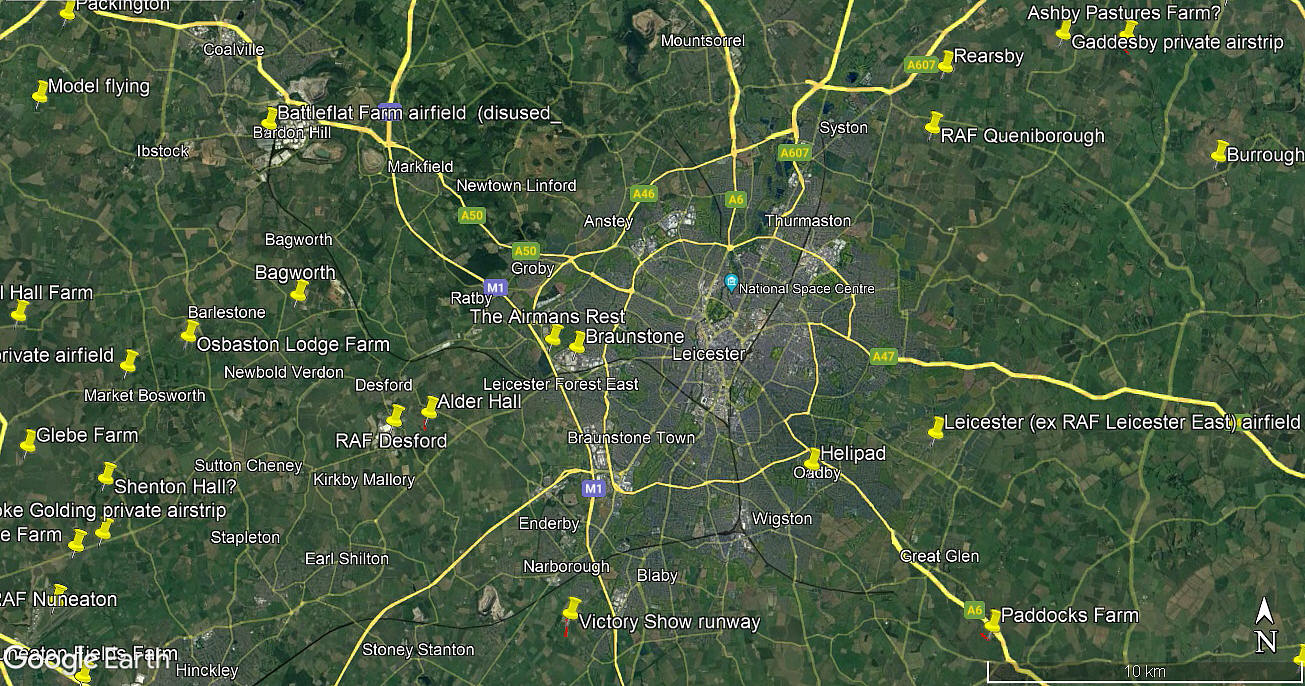
Task: Click the Bagworth yellow pushpin
Action: pyautogui.click(x=299, y=292)
